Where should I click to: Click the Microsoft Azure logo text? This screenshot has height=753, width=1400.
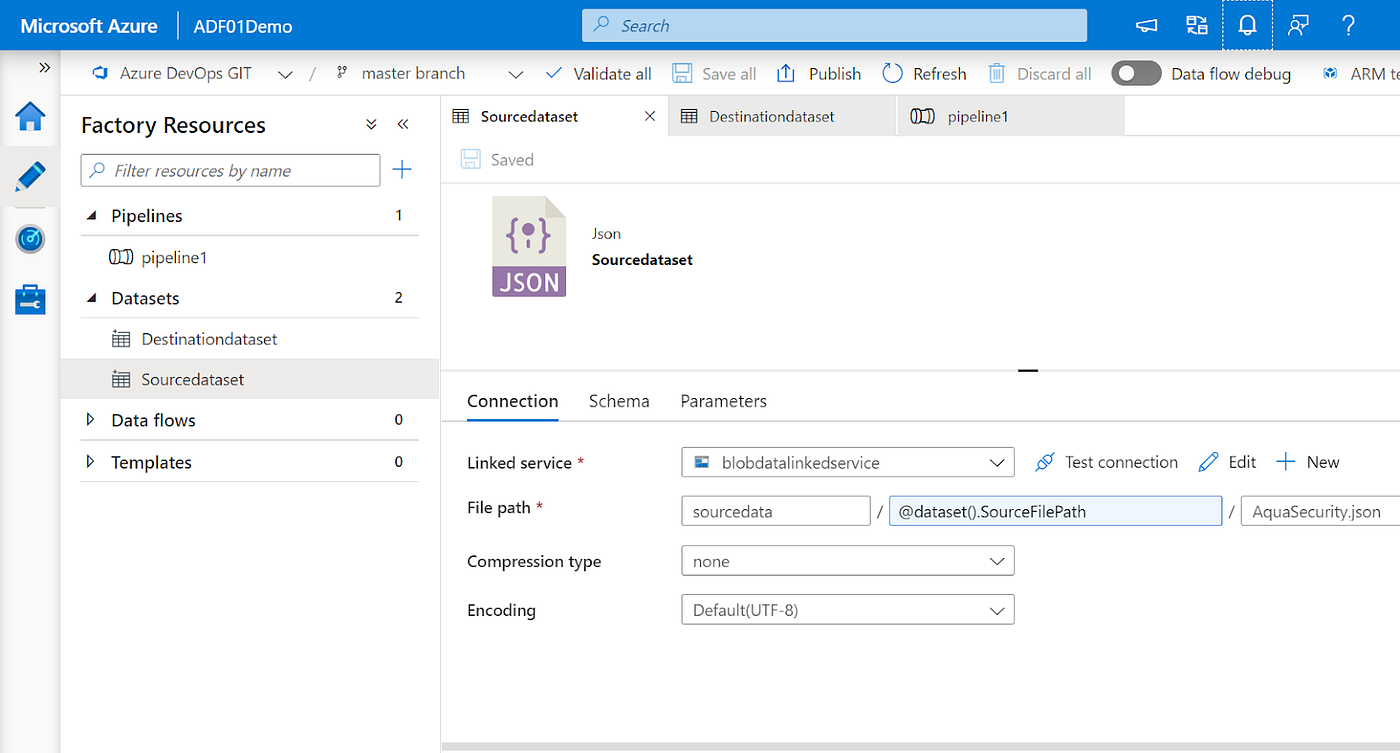(x=89, y=26)
